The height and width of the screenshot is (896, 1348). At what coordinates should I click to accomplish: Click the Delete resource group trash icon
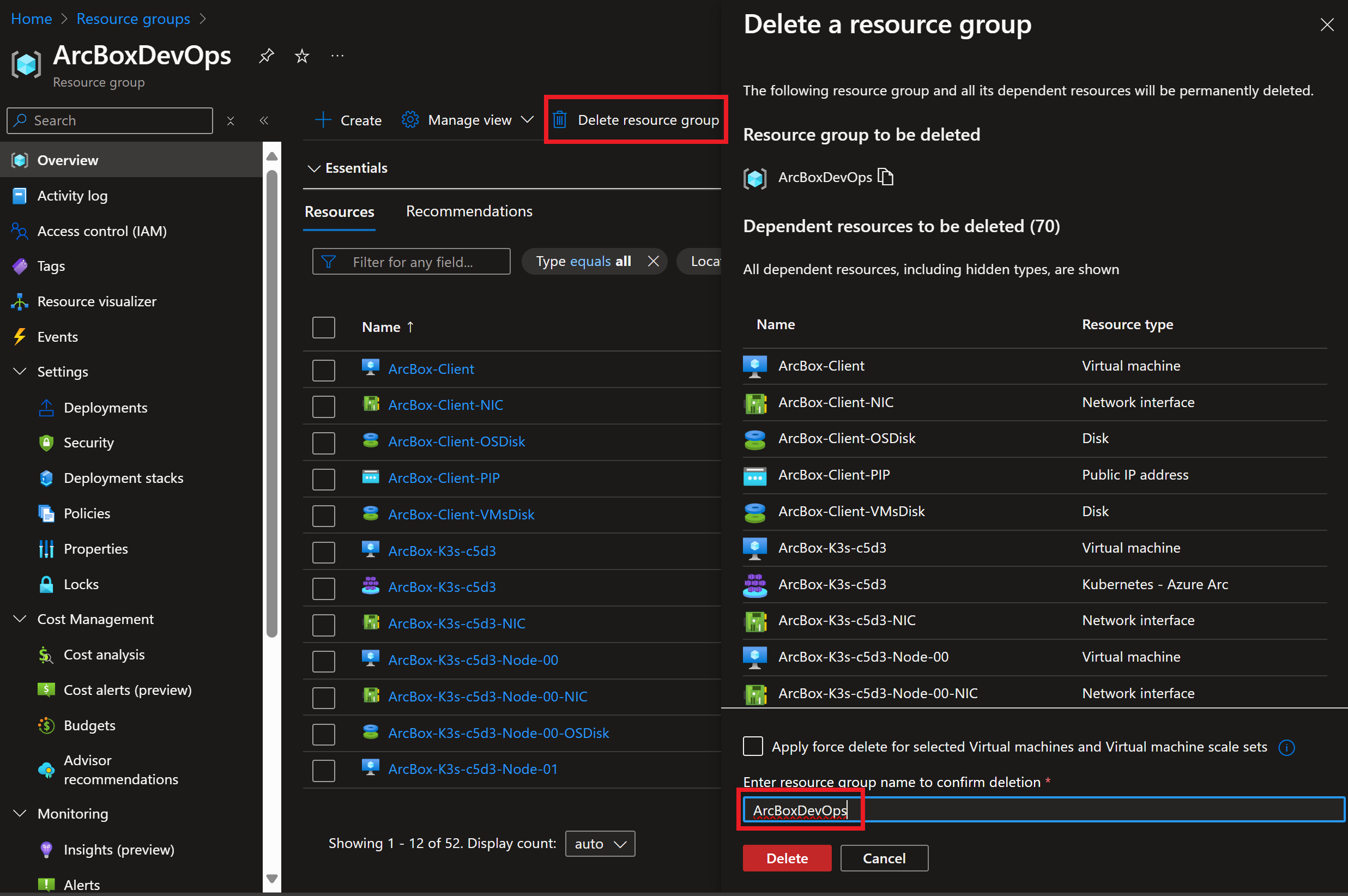point(560,120)
